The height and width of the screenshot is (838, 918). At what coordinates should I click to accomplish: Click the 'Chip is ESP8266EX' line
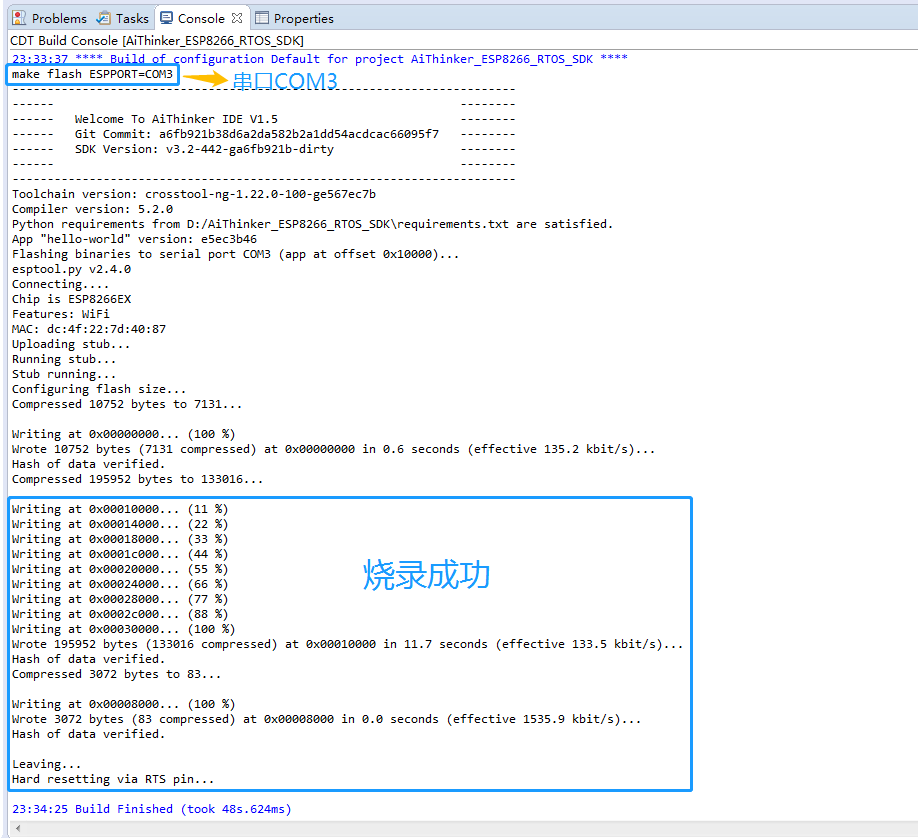pyautogui.click(x=71, y=299)
